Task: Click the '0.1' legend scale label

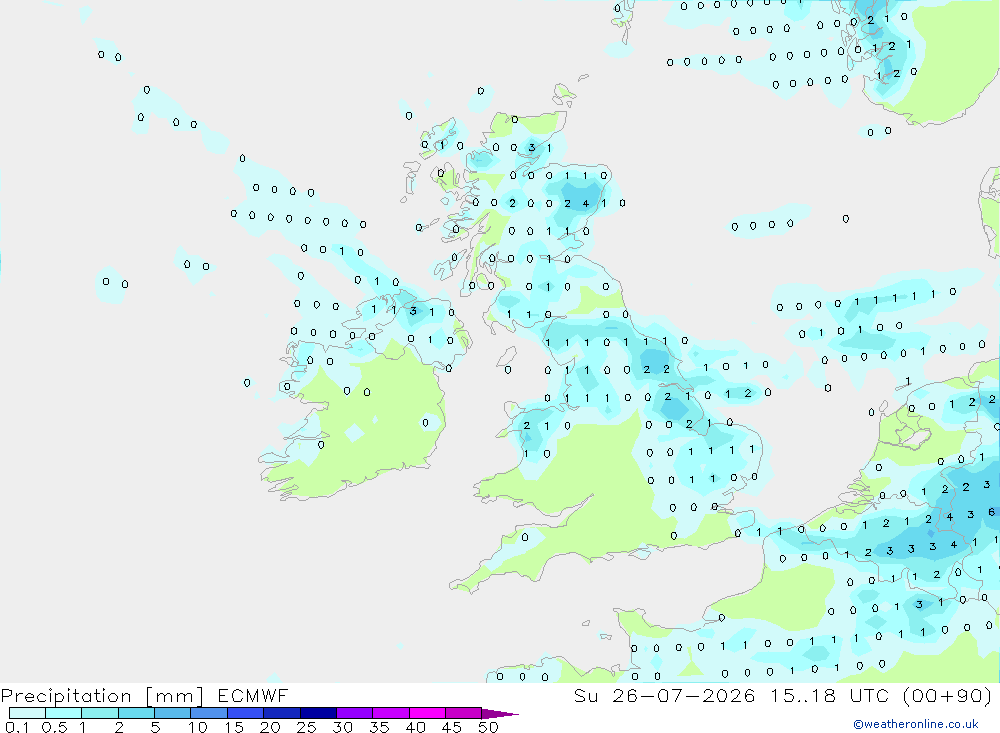Action: [17, 727]
